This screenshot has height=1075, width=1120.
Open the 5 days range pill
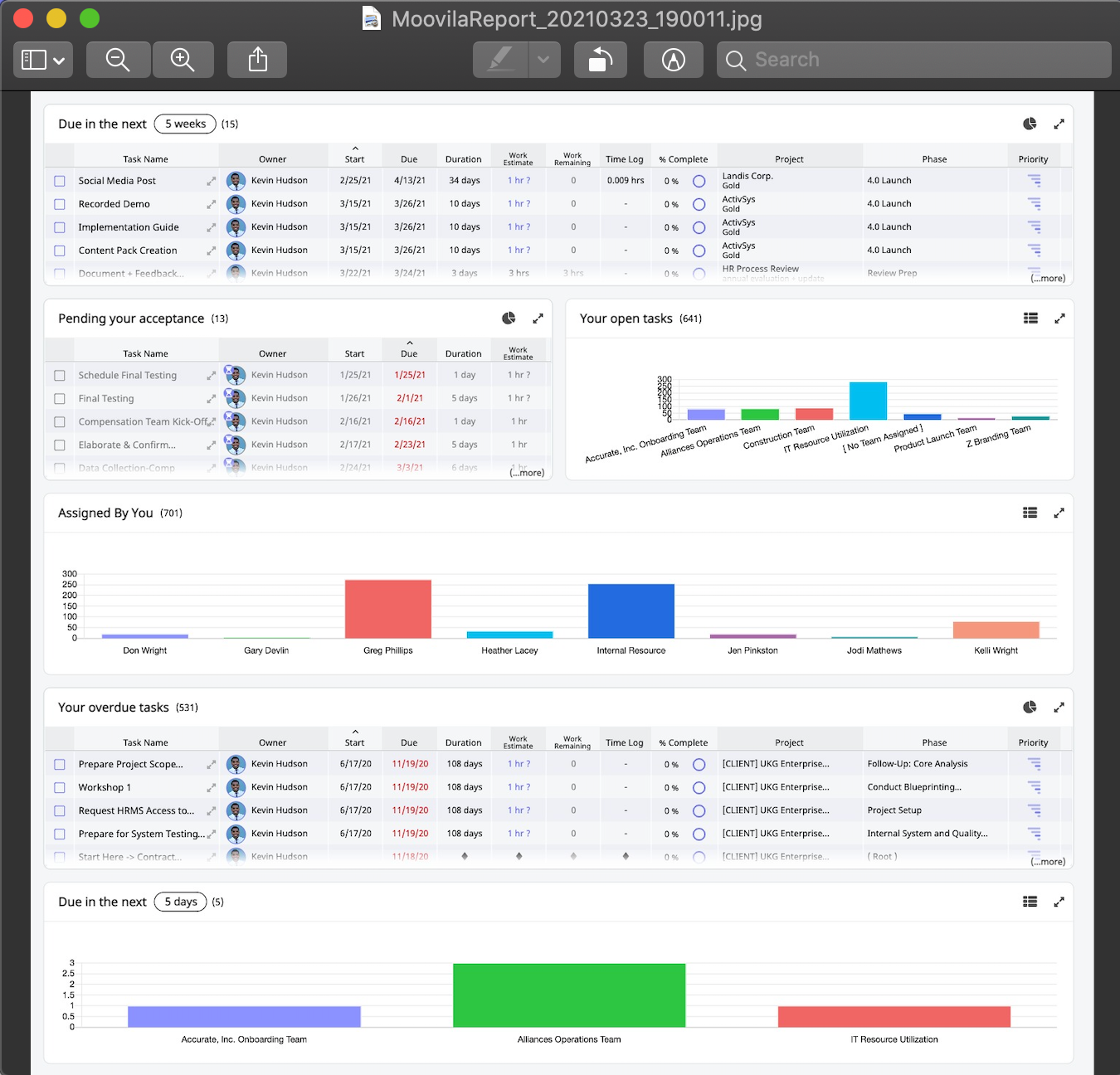(x=181, y=902)
